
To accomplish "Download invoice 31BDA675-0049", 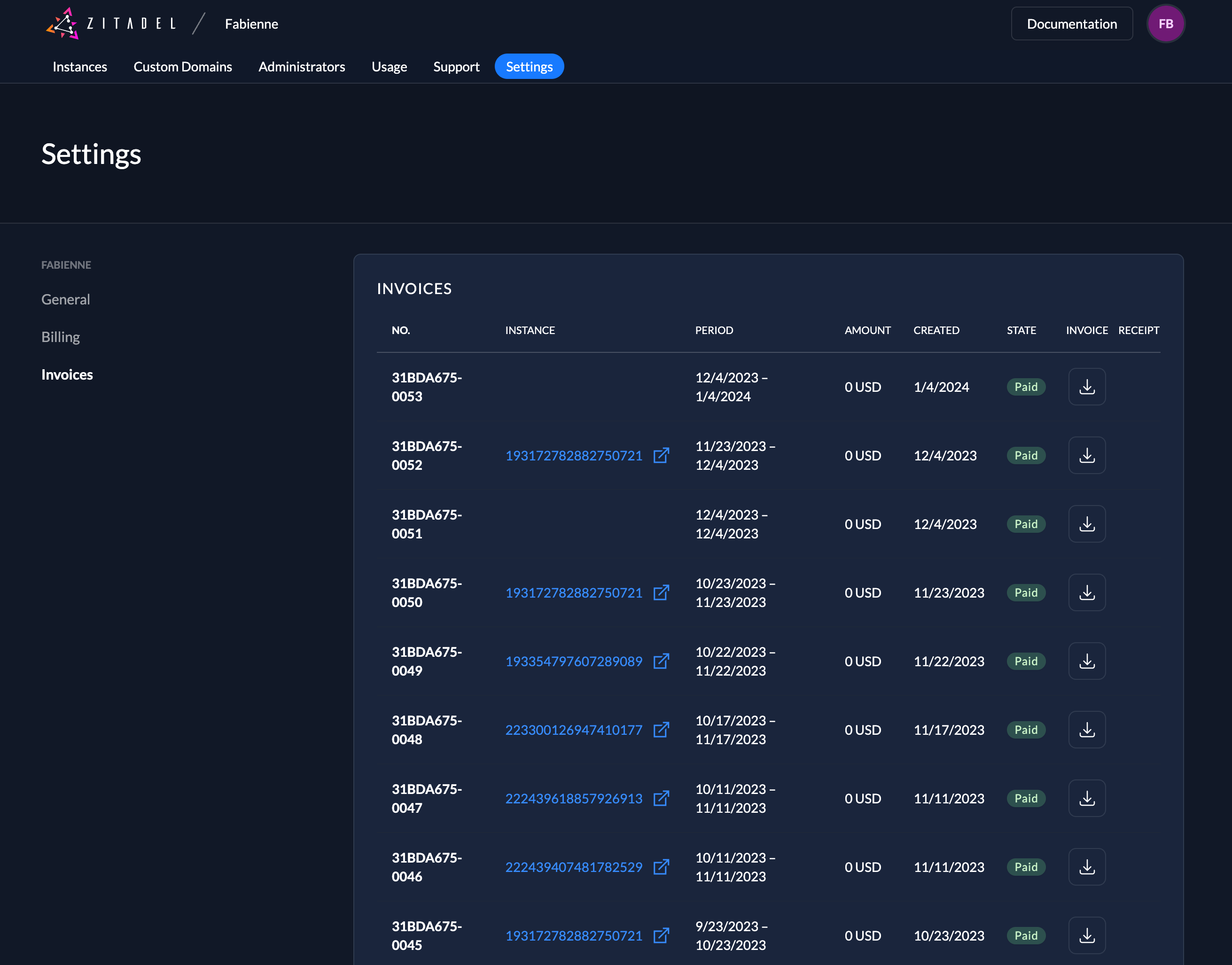I will click(x=1087, y=661).
